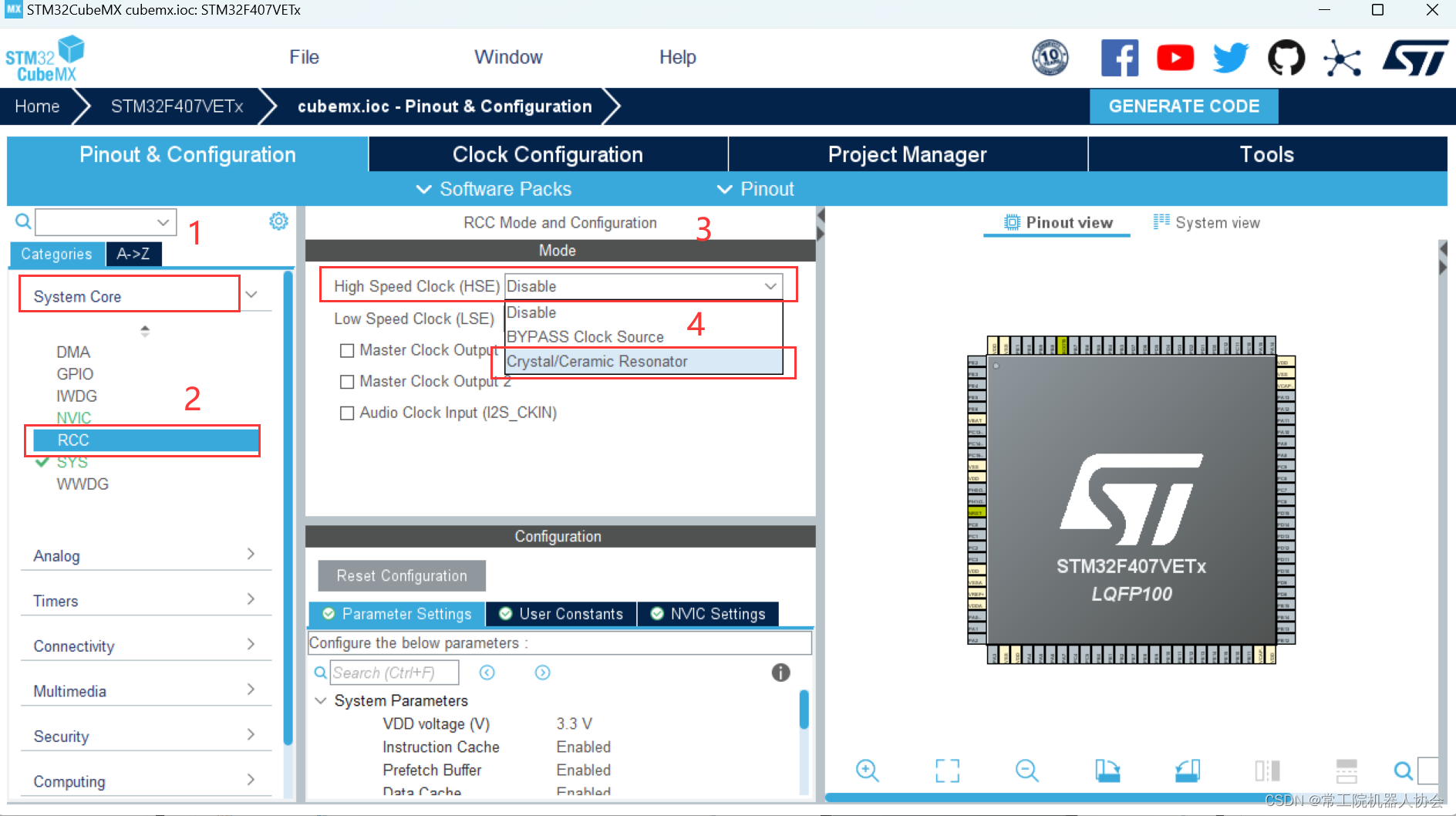
Task: Zoom in on the pinout view
Action: tap(867, 770)
